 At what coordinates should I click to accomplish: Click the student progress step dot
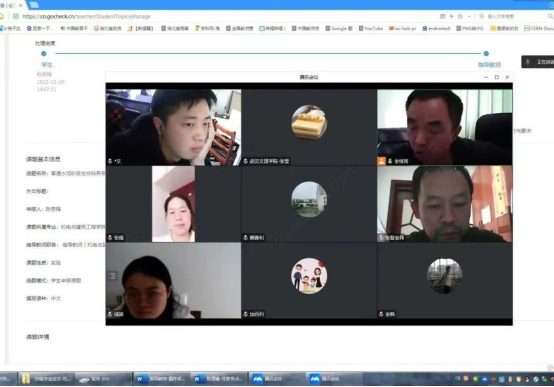(43, 54)
